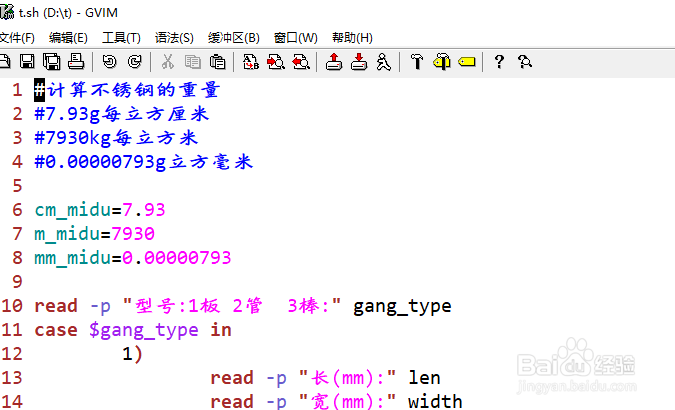Click the Save file toolbar icon
The image size is (675, 410).
pyautogui.click(x=27, y=62)
